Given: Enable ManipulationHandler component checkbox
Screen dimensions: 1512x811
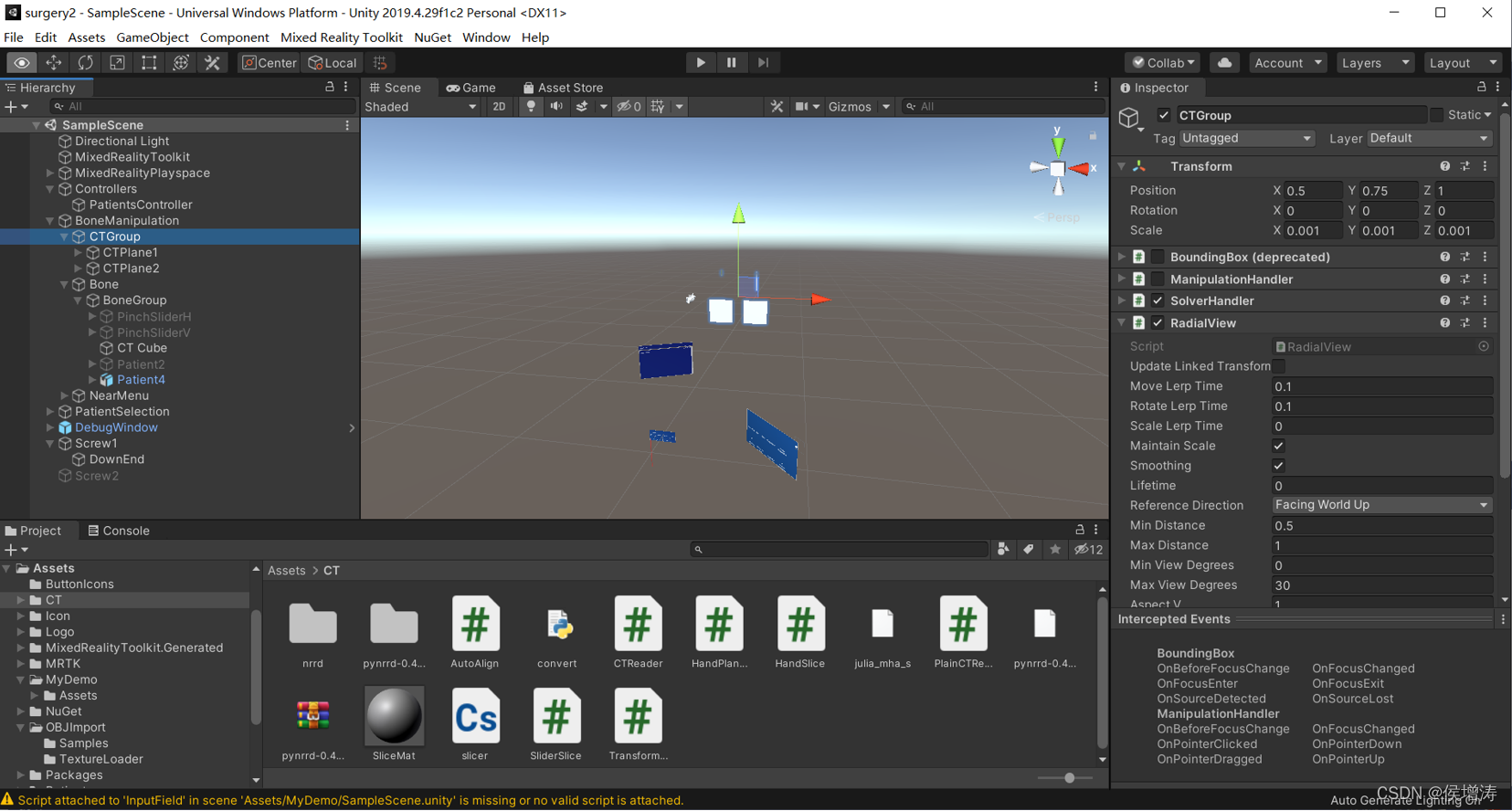Looking at the screenshot, I should (1158, 279).
